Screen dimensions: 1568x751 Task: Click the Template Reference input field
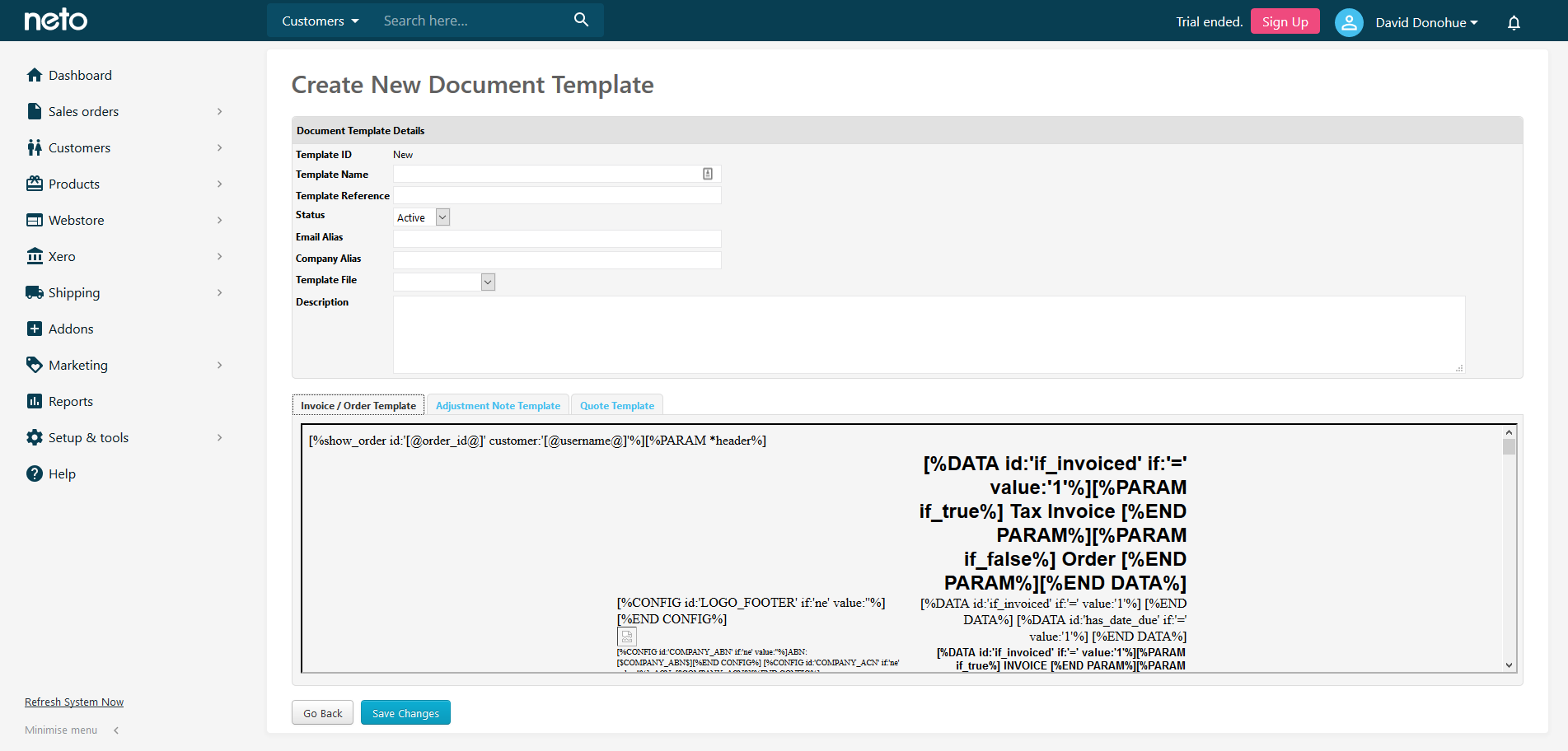[x=557, y=195]
